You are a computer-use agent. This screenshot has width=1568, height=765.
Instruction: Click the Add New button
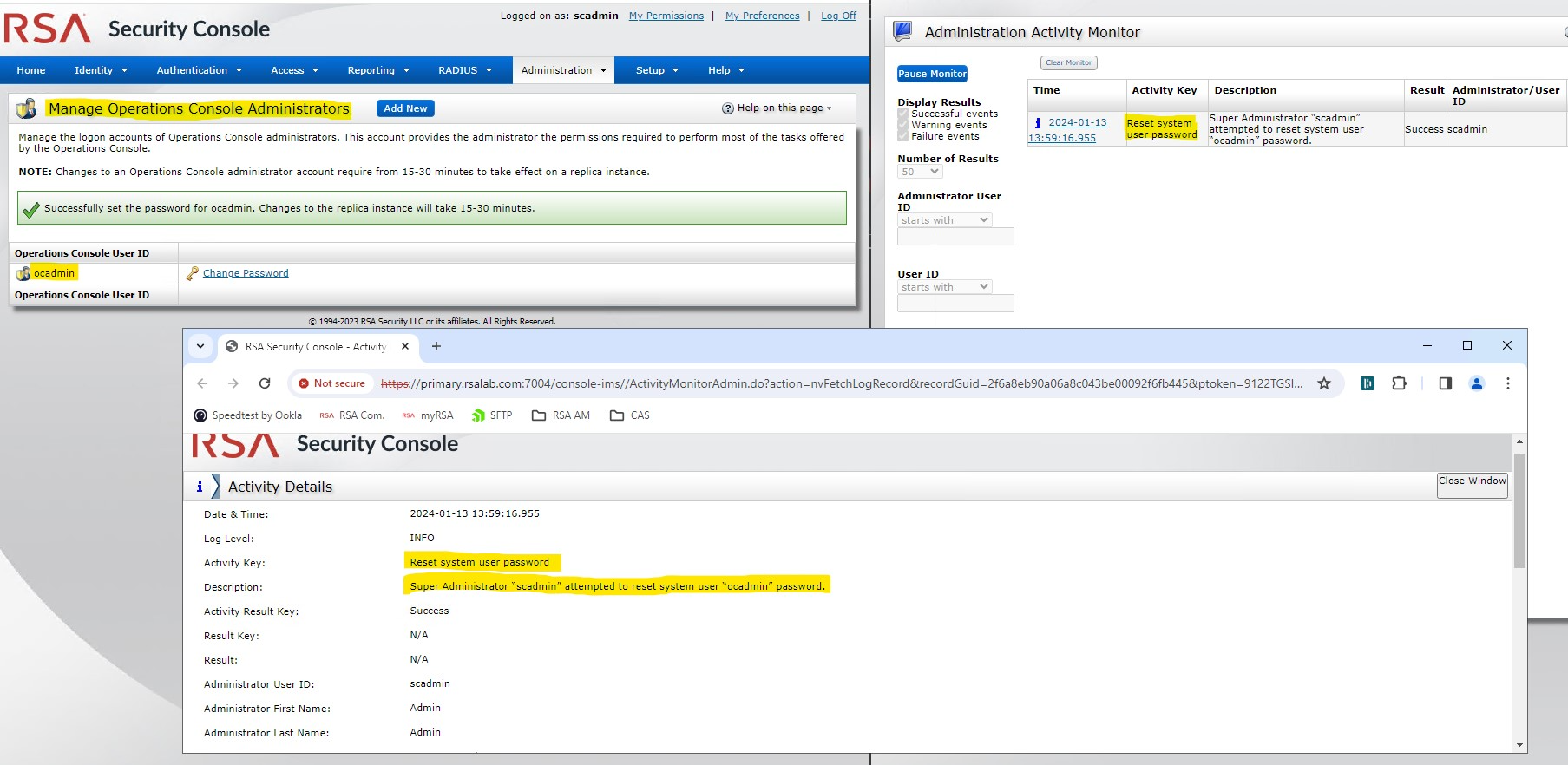(x=405, y=108)
